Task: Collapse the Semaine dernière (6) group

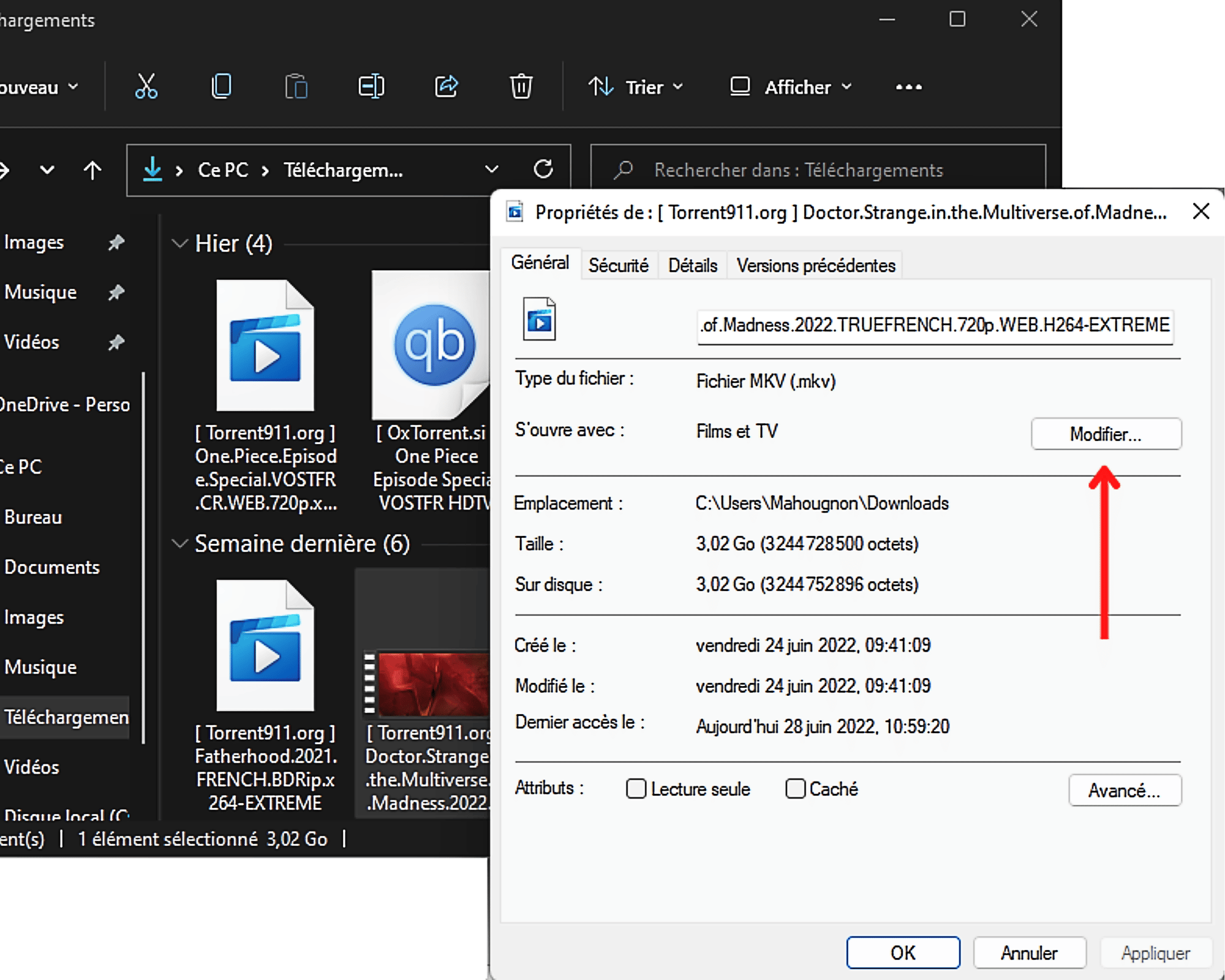Action: [179, 543]
